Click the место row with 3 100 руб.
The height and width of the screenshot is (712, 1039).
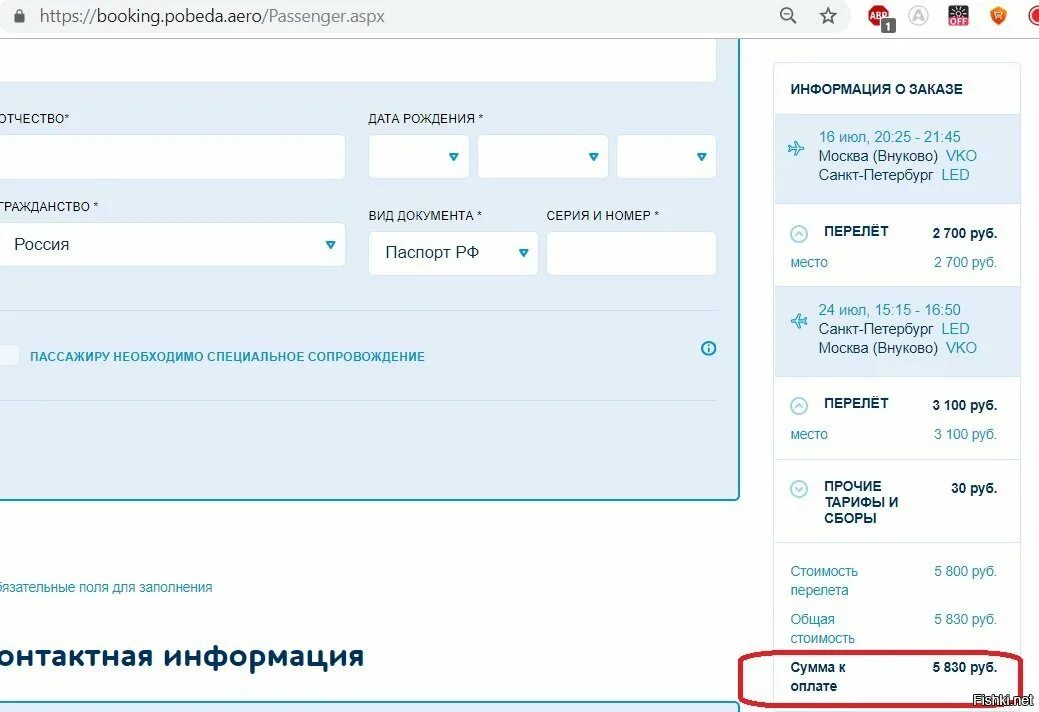pos(893,434)
